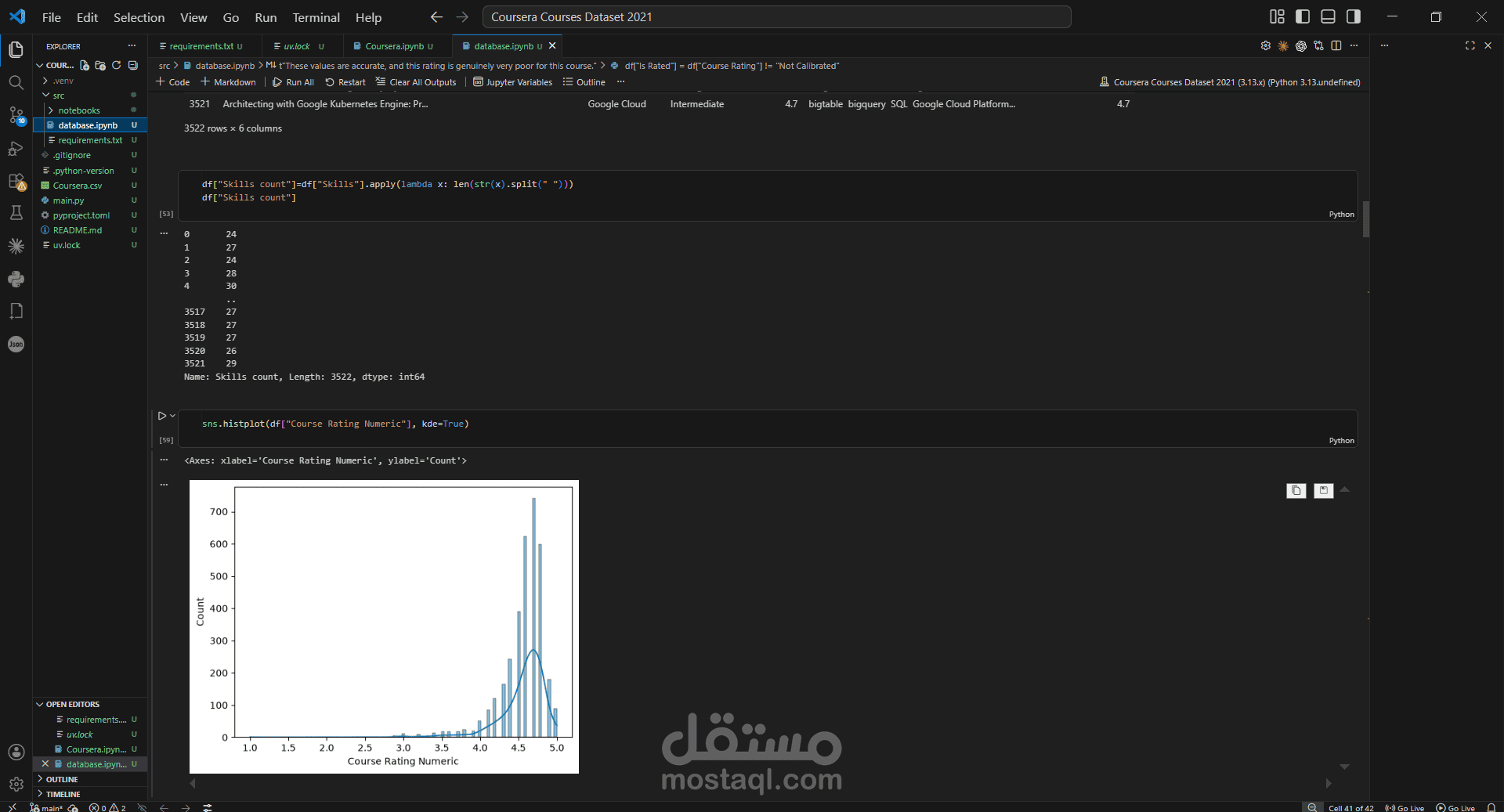
Task: Open the Claude starburst icon in activity bar
Action: pyautogui.click(x=16, y=246)
